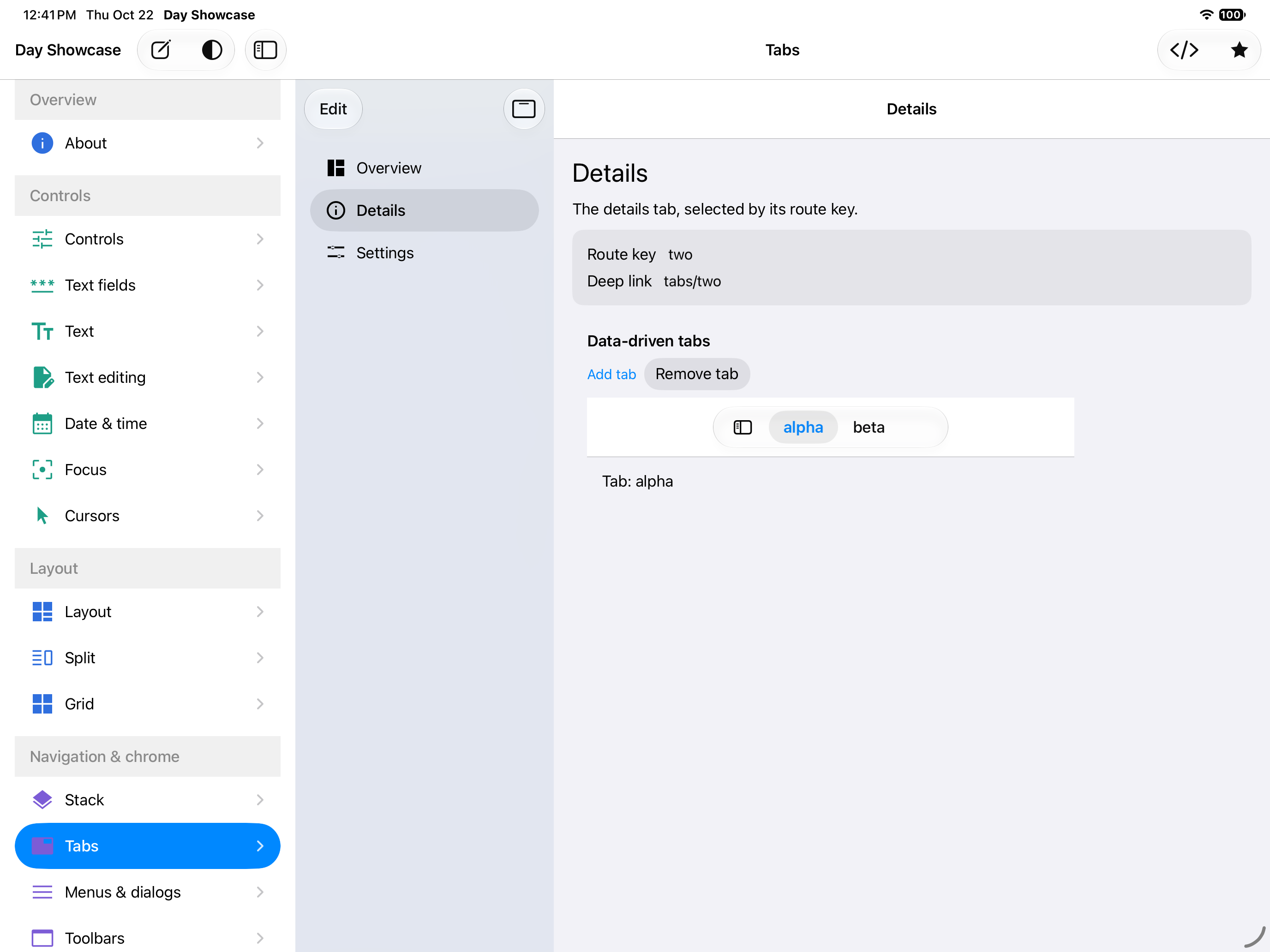Tap the window-style icon next to Edit
The height and width of the screenshot is (952, 1270).
tap(524, 109)
